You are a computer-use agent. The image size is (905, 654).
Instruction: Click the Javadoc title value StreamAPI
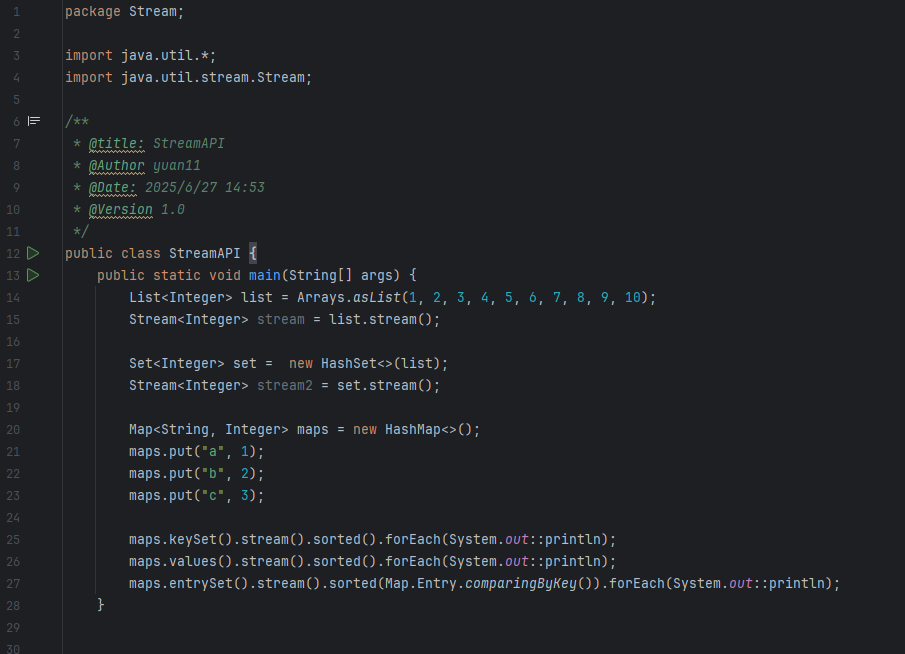pyautogui.click(x=189, y=144)
